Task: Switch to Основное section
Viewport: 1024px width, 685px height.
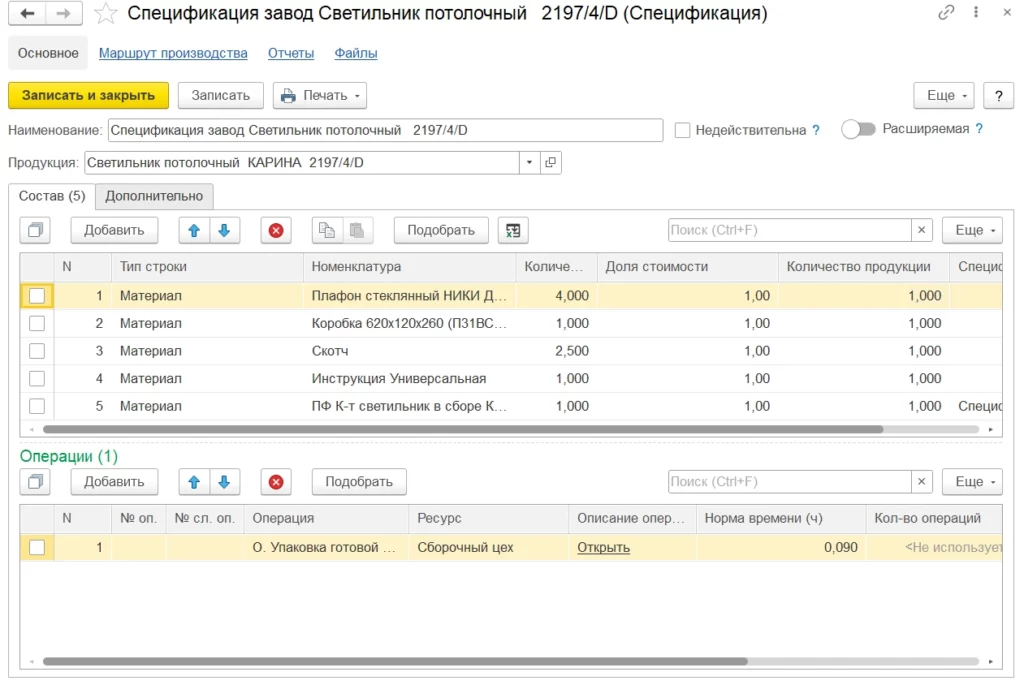Action: [48, 54]
